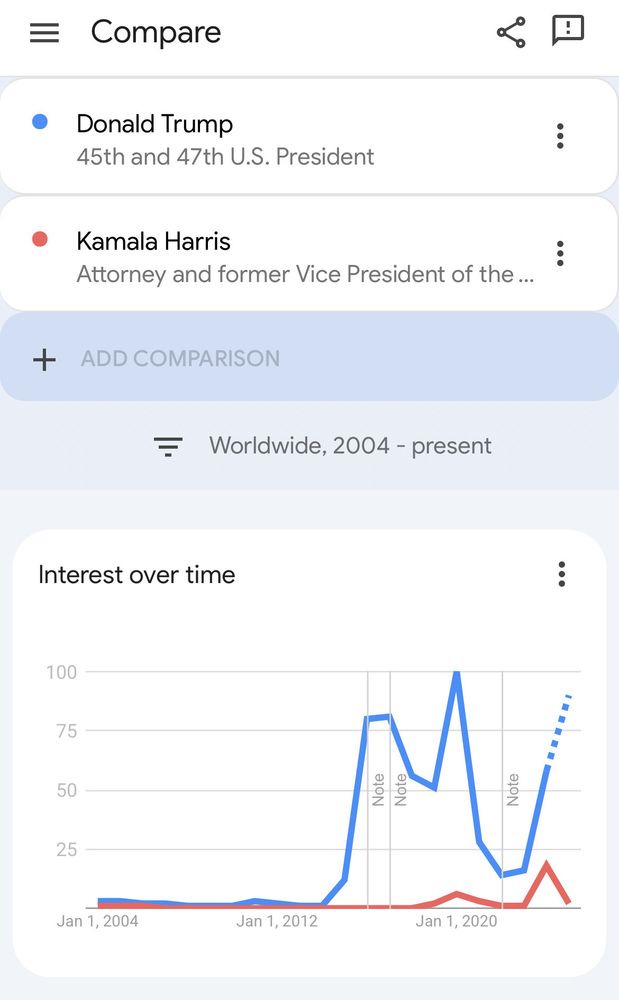Open the filter icon for region and time
Image resolution: width=619 pixels, height=1000 pixels.
pos(168,446)
